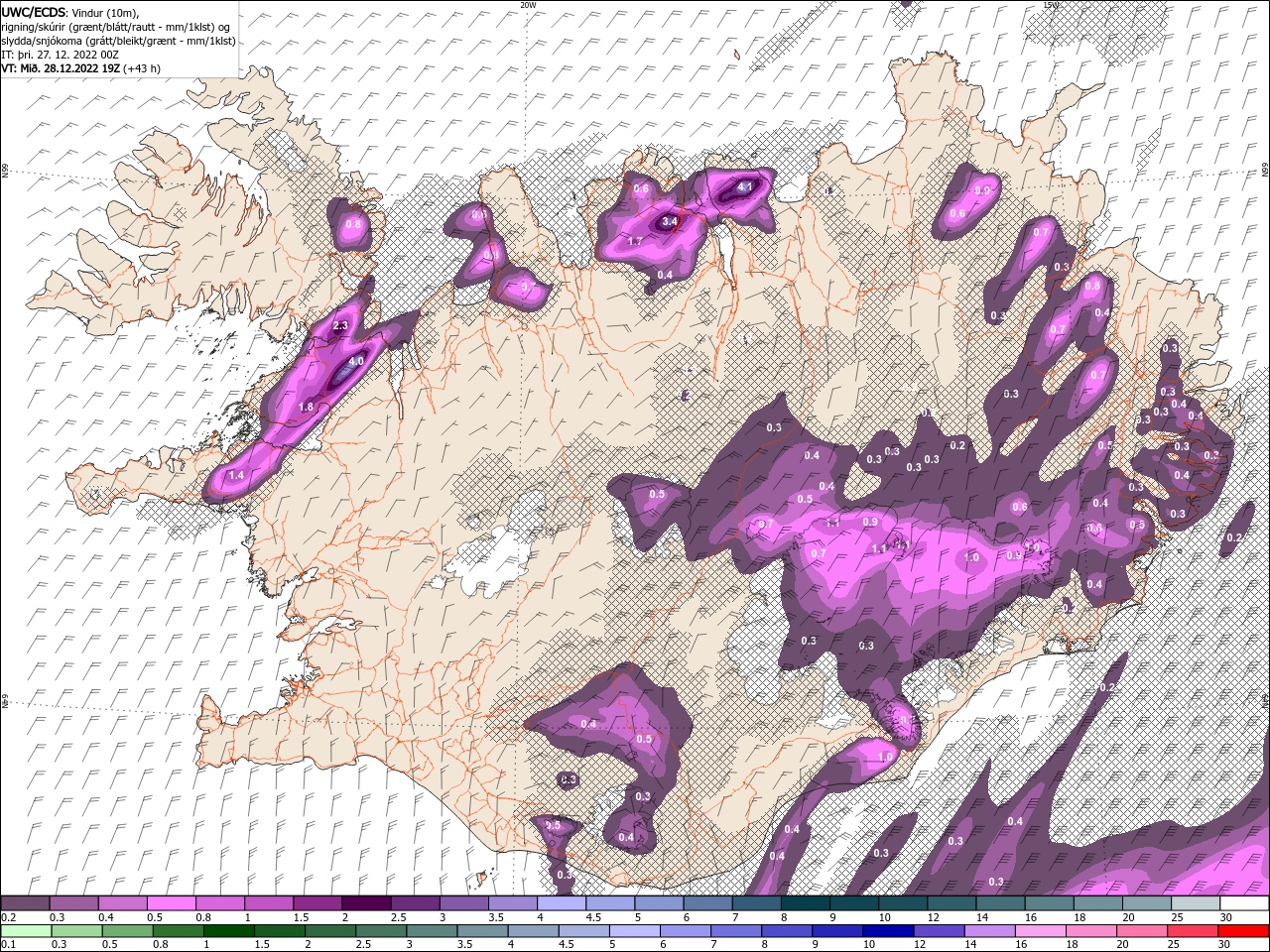
Task: Click the '0.1' label in the bottom legend row
Action: coord(8,944)
